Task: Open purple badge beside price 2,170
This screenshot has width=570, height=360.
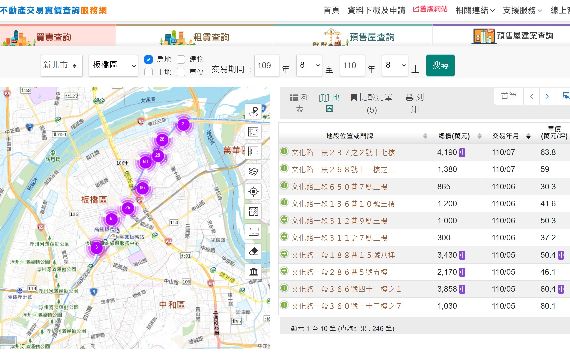Action: click(462, 272)
